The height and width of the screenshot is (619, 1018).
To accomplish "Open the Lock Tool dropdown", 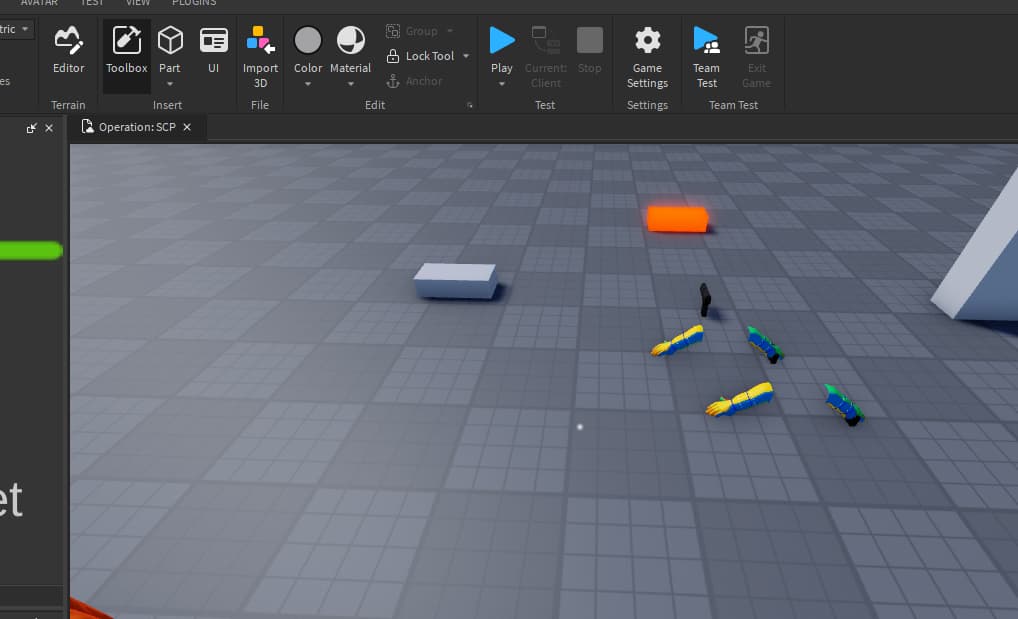I will [x=466, y=56].
